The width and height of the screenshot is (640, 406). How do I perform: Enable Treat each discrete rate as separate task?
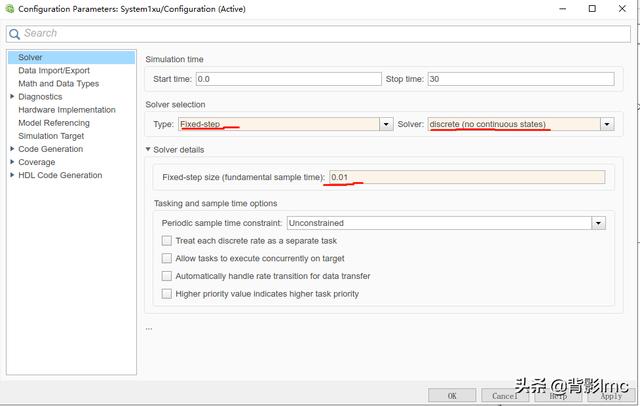167,241
